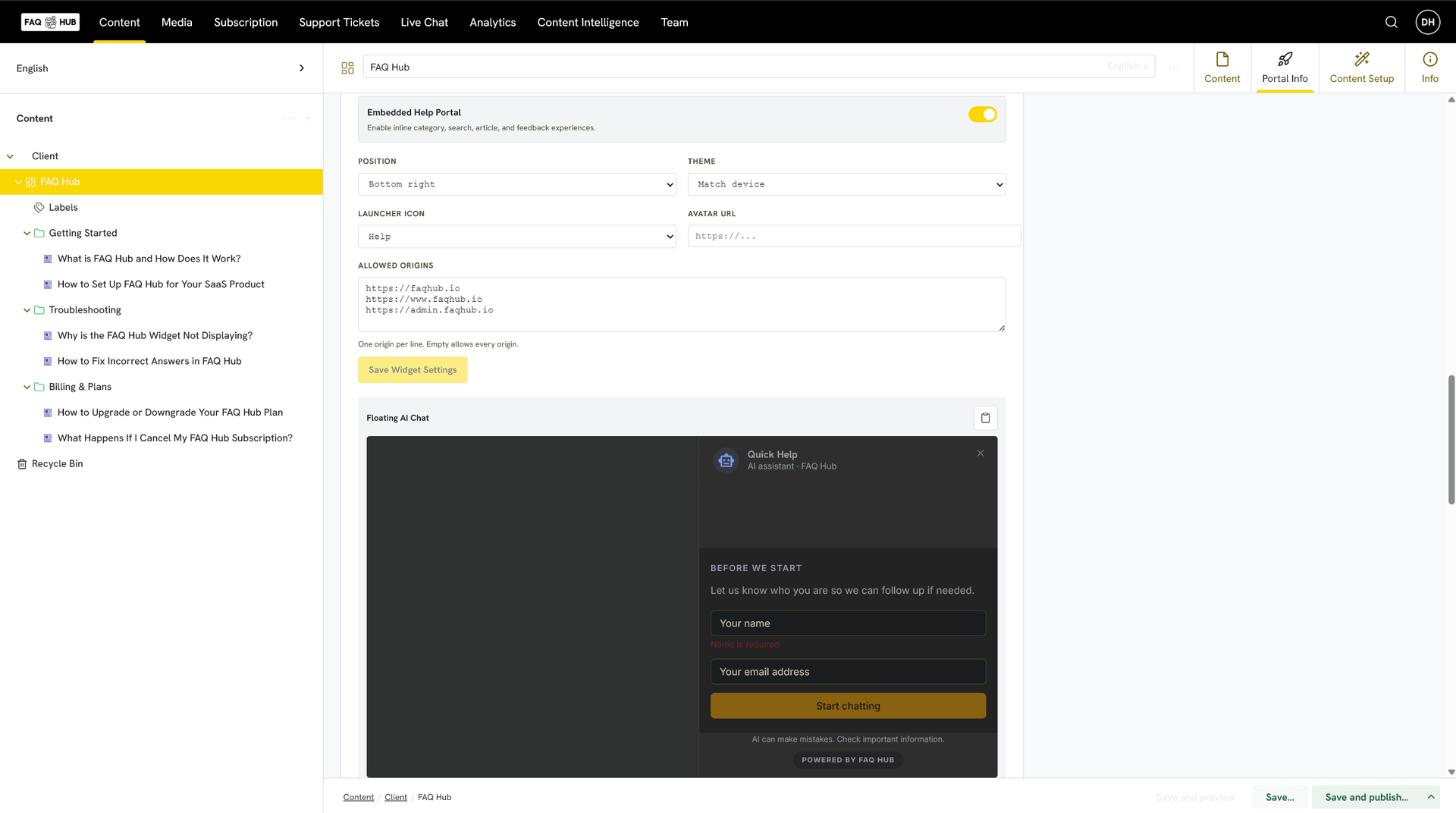Click article icon for How to Set Up FAQ Hub

tap(48, 284)
